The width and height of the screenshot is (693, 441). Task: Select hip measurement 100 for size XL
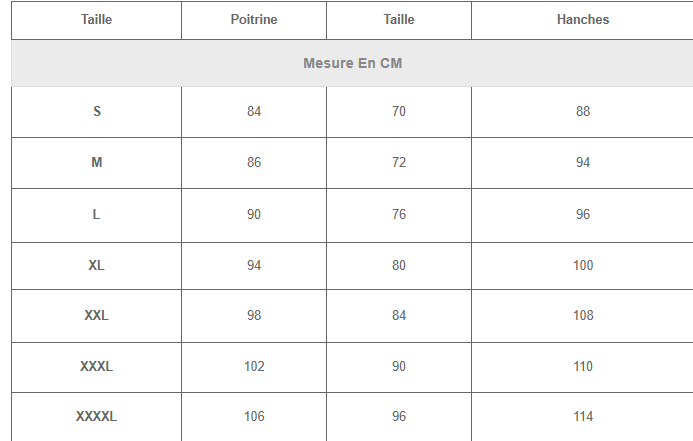[583, 266]
